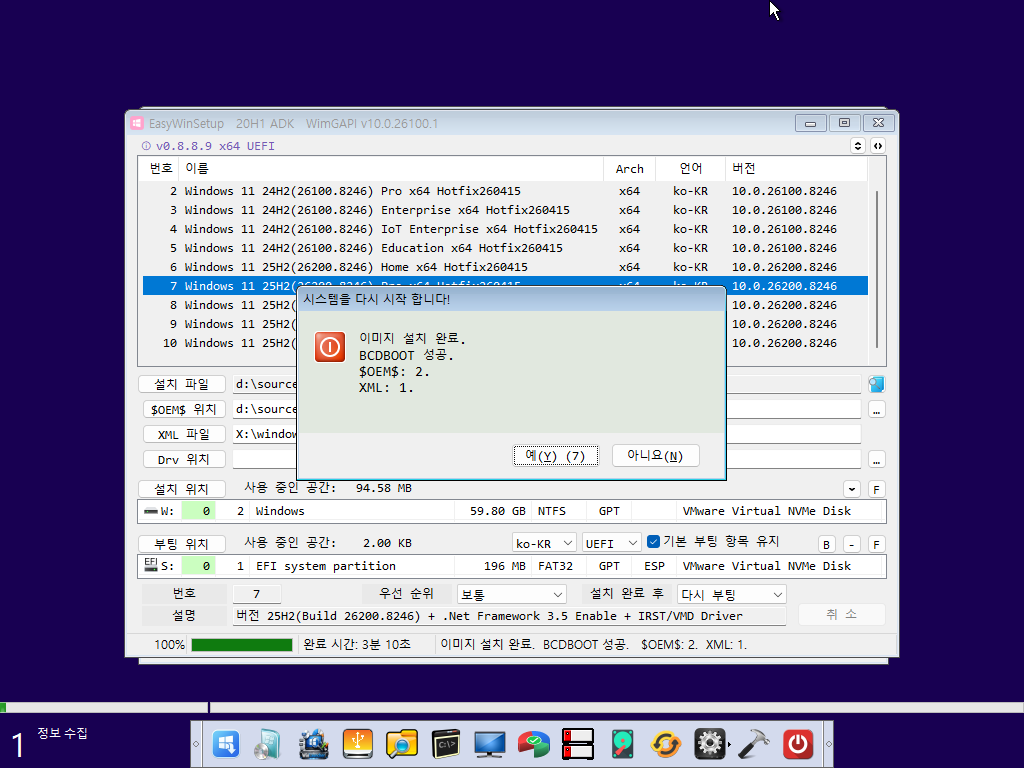This screenshot has width=1024, height=768.
Task: Click the left dock edge diamond handle
Action: click(x=196, y=744)
